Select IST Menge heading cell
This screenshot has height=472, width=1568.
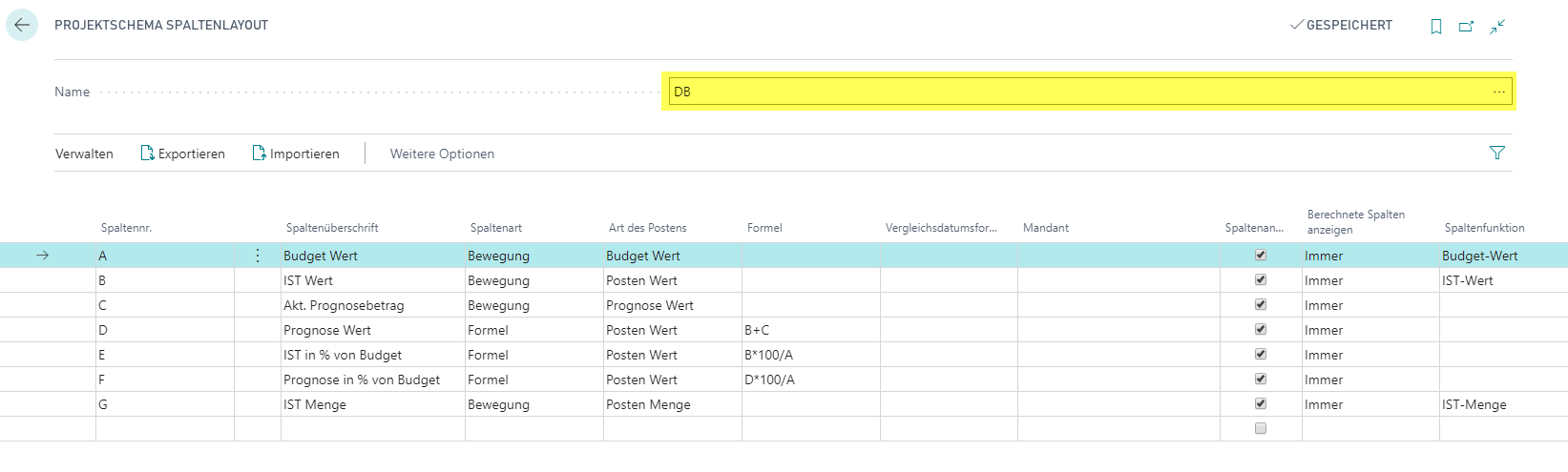pyautogui.click(x=373, y=404)
